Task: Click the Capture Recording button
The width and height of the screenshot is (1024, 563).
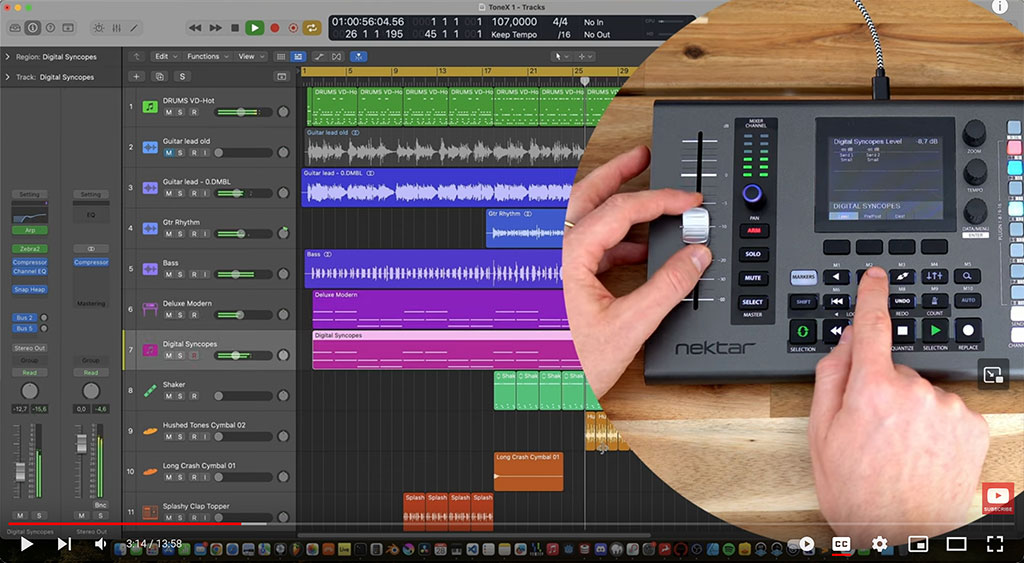Action: (293, 28)
